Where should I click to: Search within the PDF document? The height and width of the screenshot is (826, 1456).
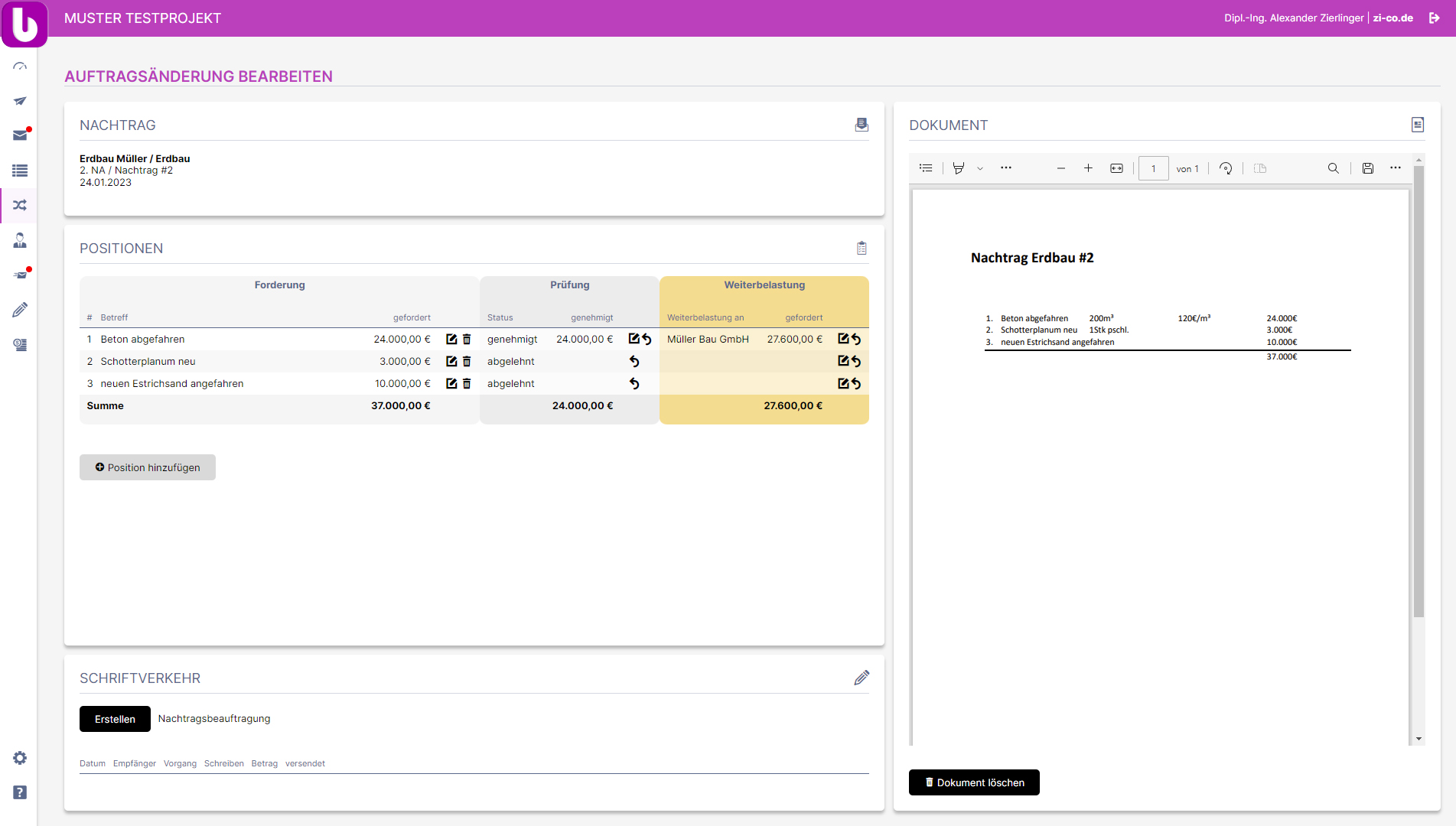click(1334, 168)
